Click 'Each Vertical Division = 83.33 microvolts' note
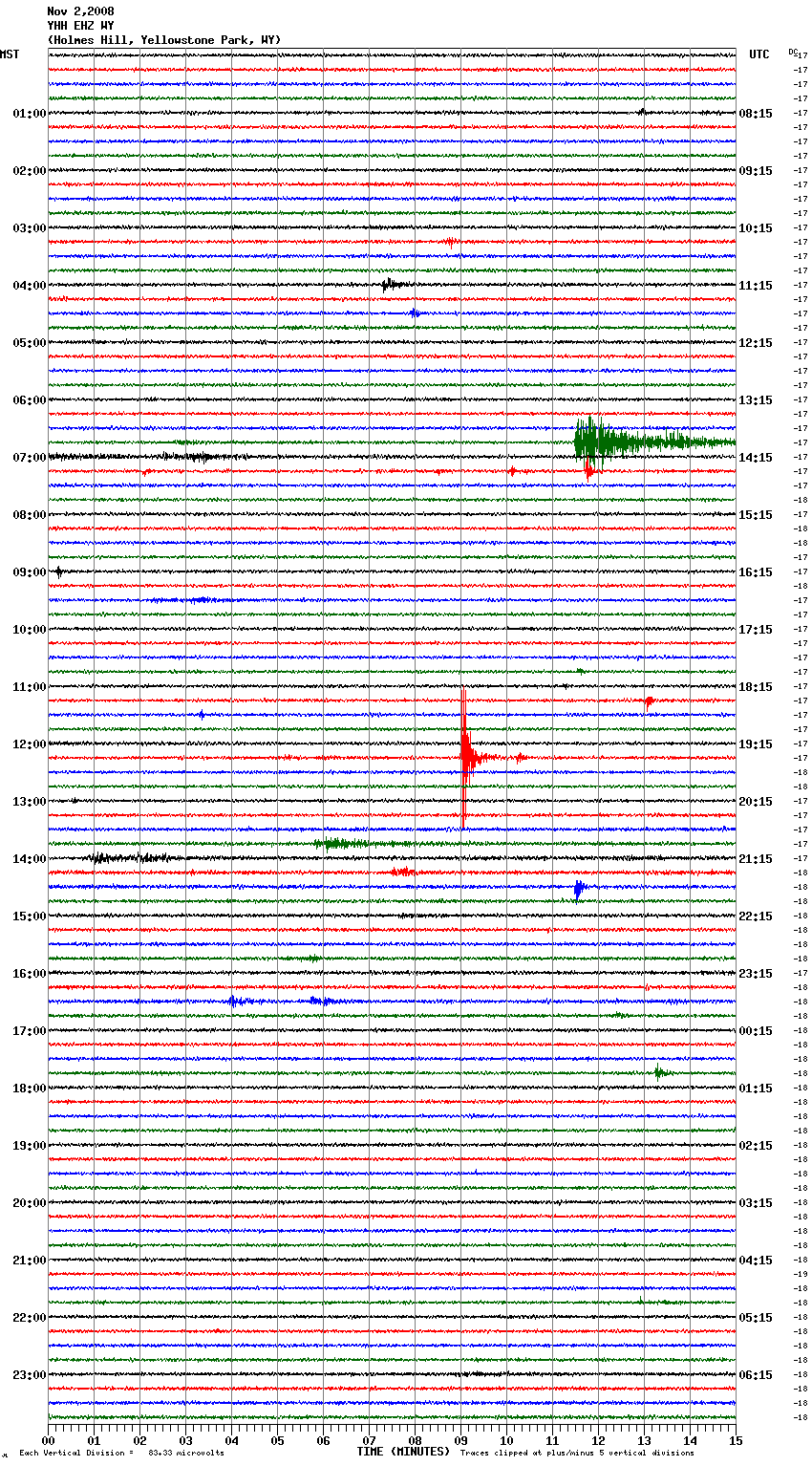 (121, 1453)
